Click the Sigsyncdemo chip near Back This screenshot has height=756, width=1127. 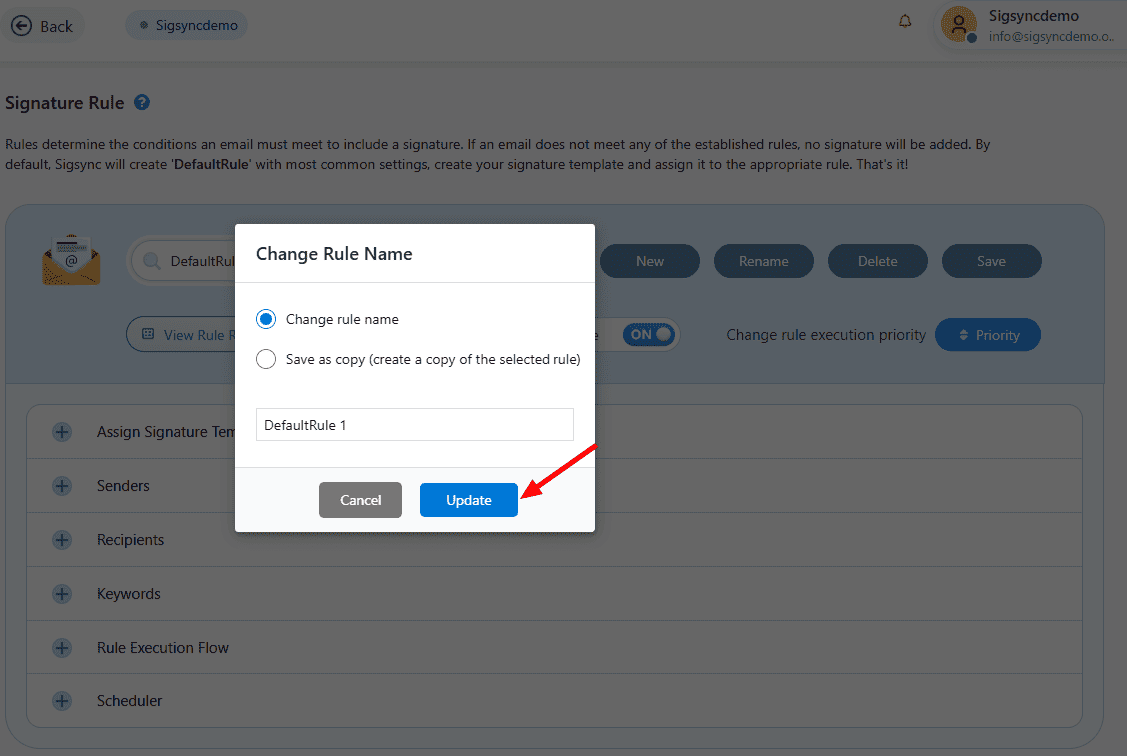pos(186,25)
